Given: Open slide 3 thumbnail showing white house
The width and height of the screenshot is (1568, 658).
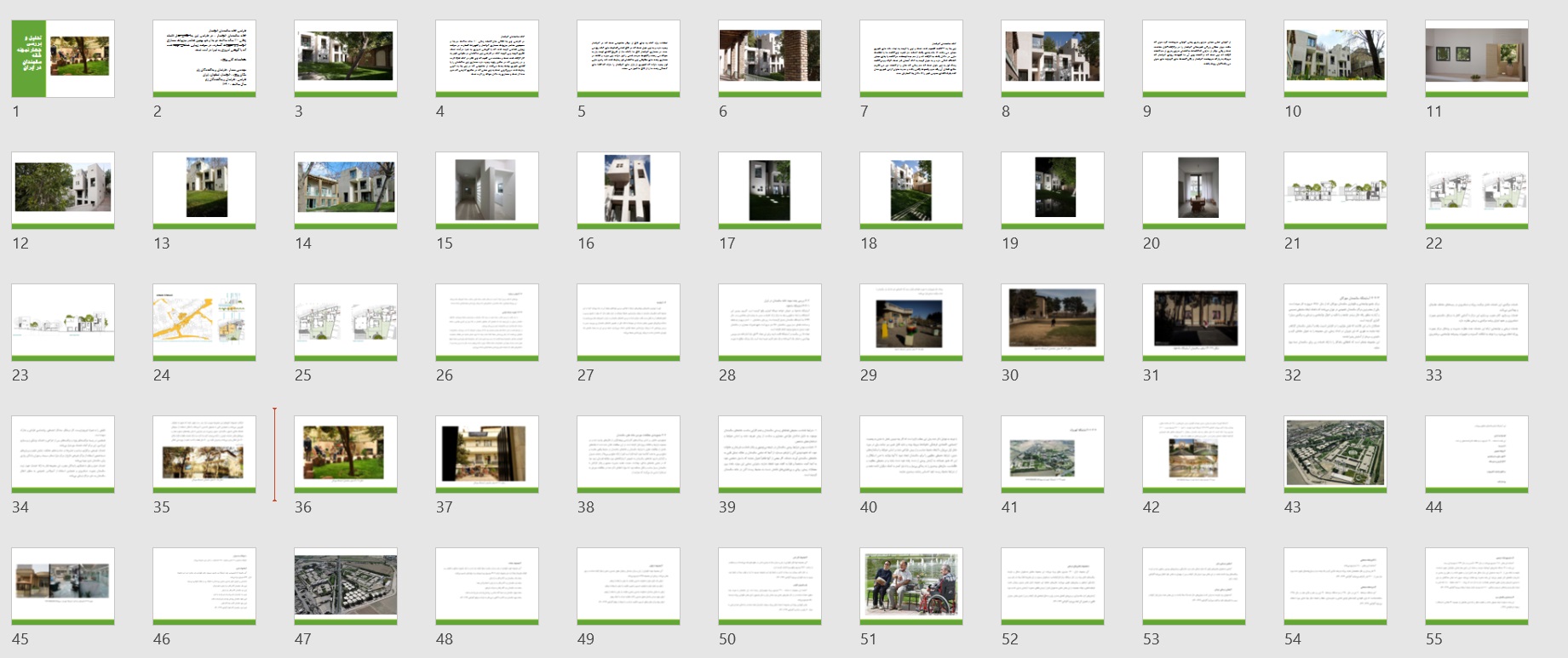Looking at the screenshot, I should pos(345,59).
